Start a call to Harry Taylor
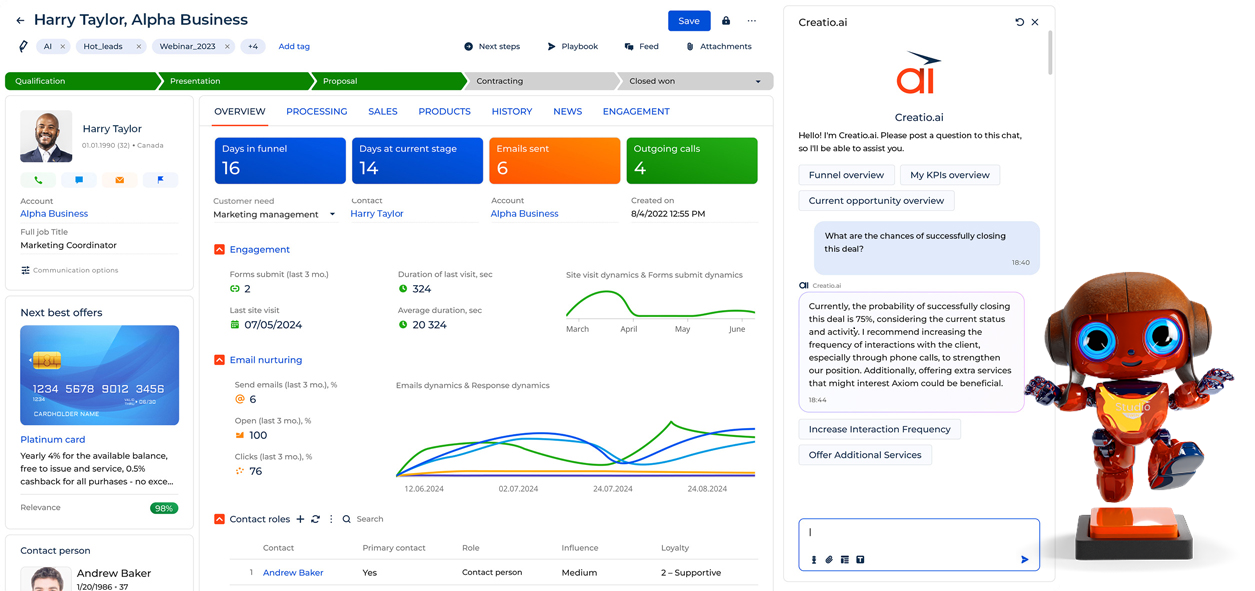 [38, 180]
